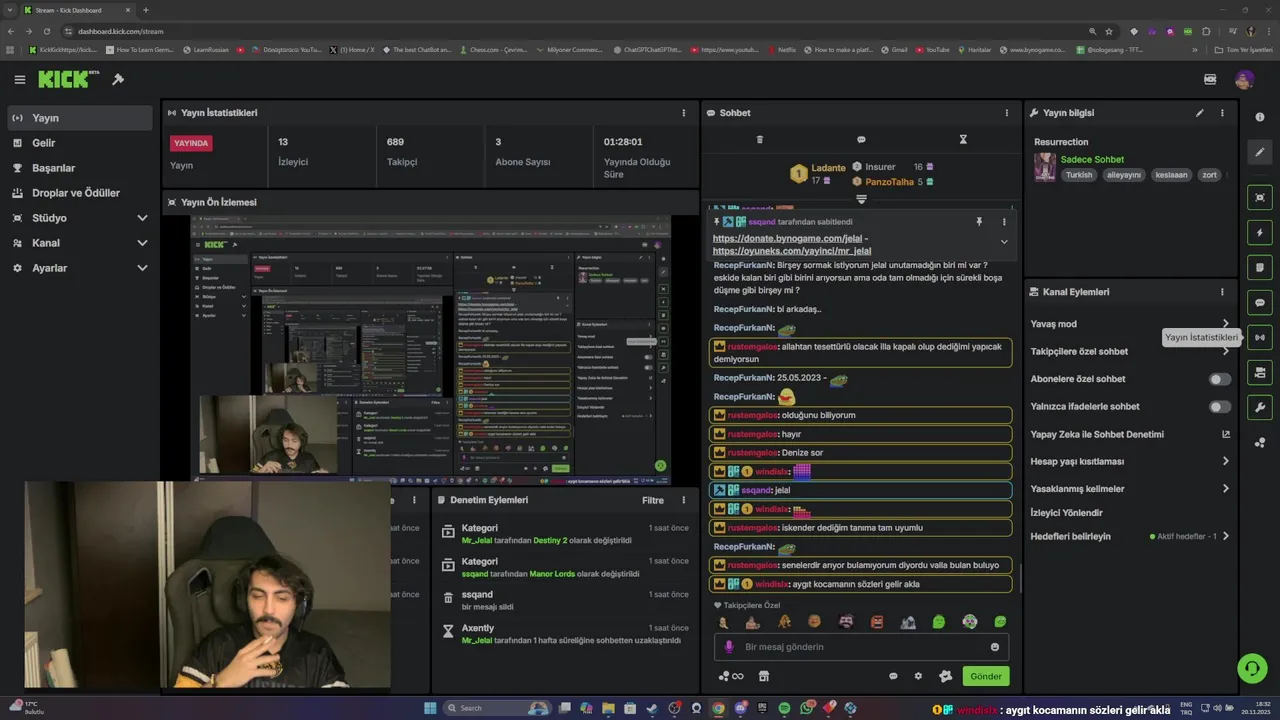Expand the gift leaderboard with the down-arrow handle
Image resolution: width=1280 pixels, height=720 pixels.
(861, 200)
